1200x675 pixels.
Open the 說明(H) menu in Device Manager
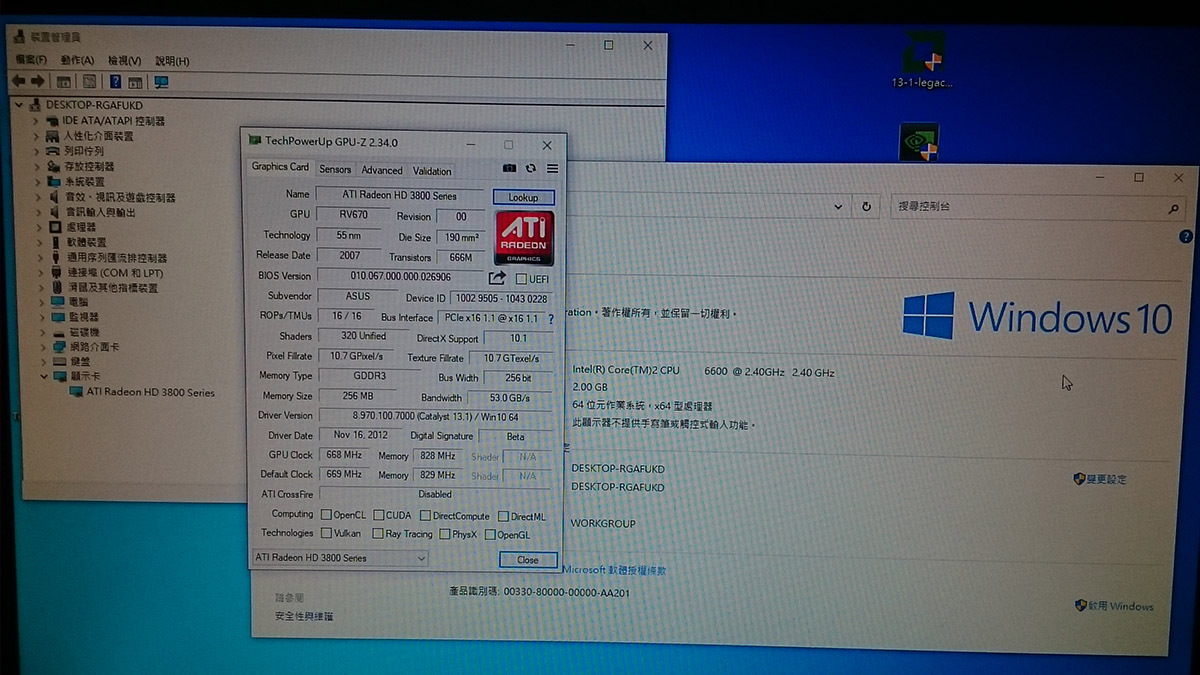pos(172,61)
